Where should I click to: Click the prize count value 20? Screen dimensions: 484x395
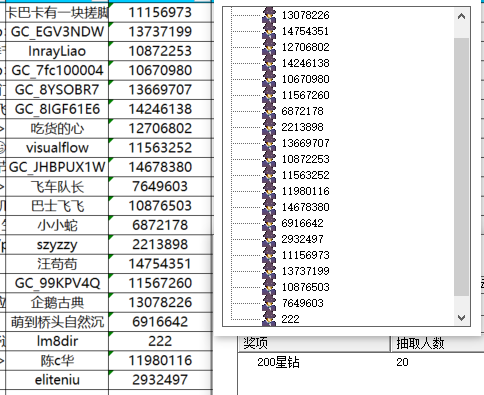[402, 362]
